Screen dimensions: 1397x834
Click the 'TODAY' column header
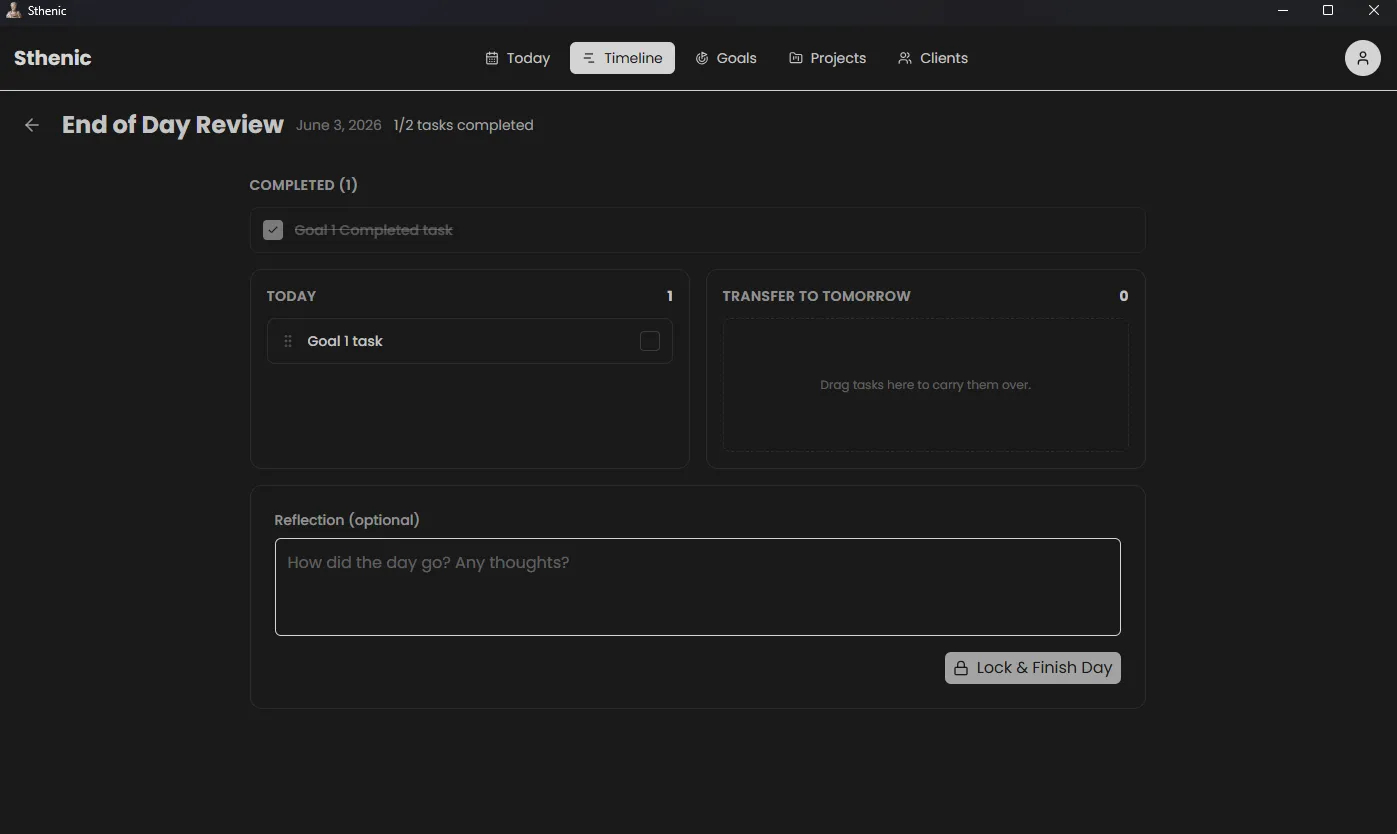[291, 296]
